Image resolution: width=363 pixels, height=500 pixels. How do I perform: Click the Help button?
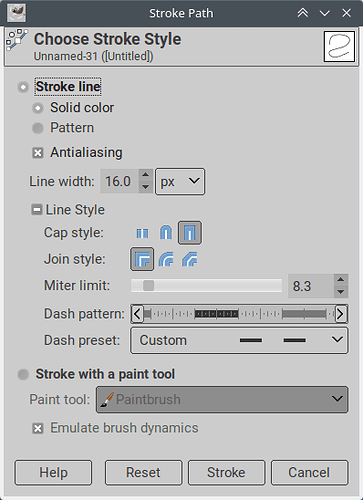(53, 473)
